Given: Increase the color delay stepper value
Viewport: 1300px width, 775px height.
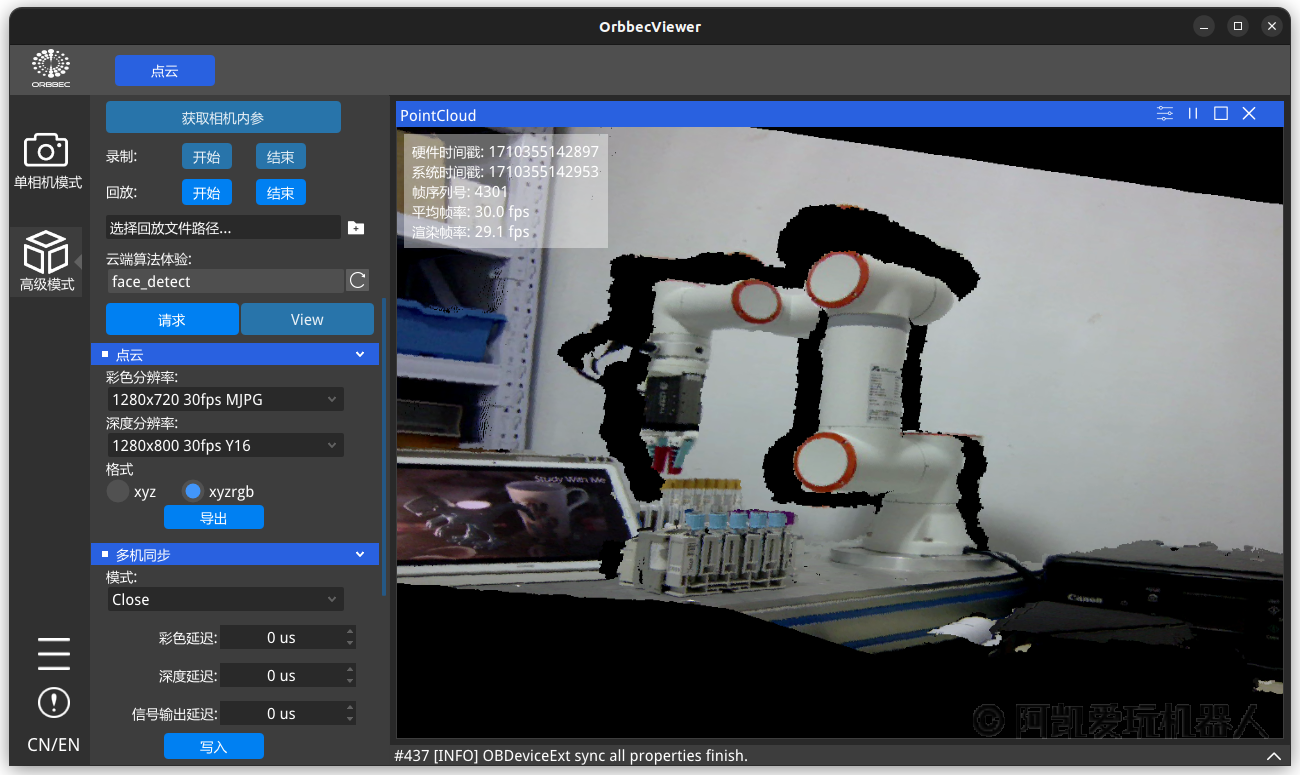Looking at the screenshot, I should coord(349,632).
